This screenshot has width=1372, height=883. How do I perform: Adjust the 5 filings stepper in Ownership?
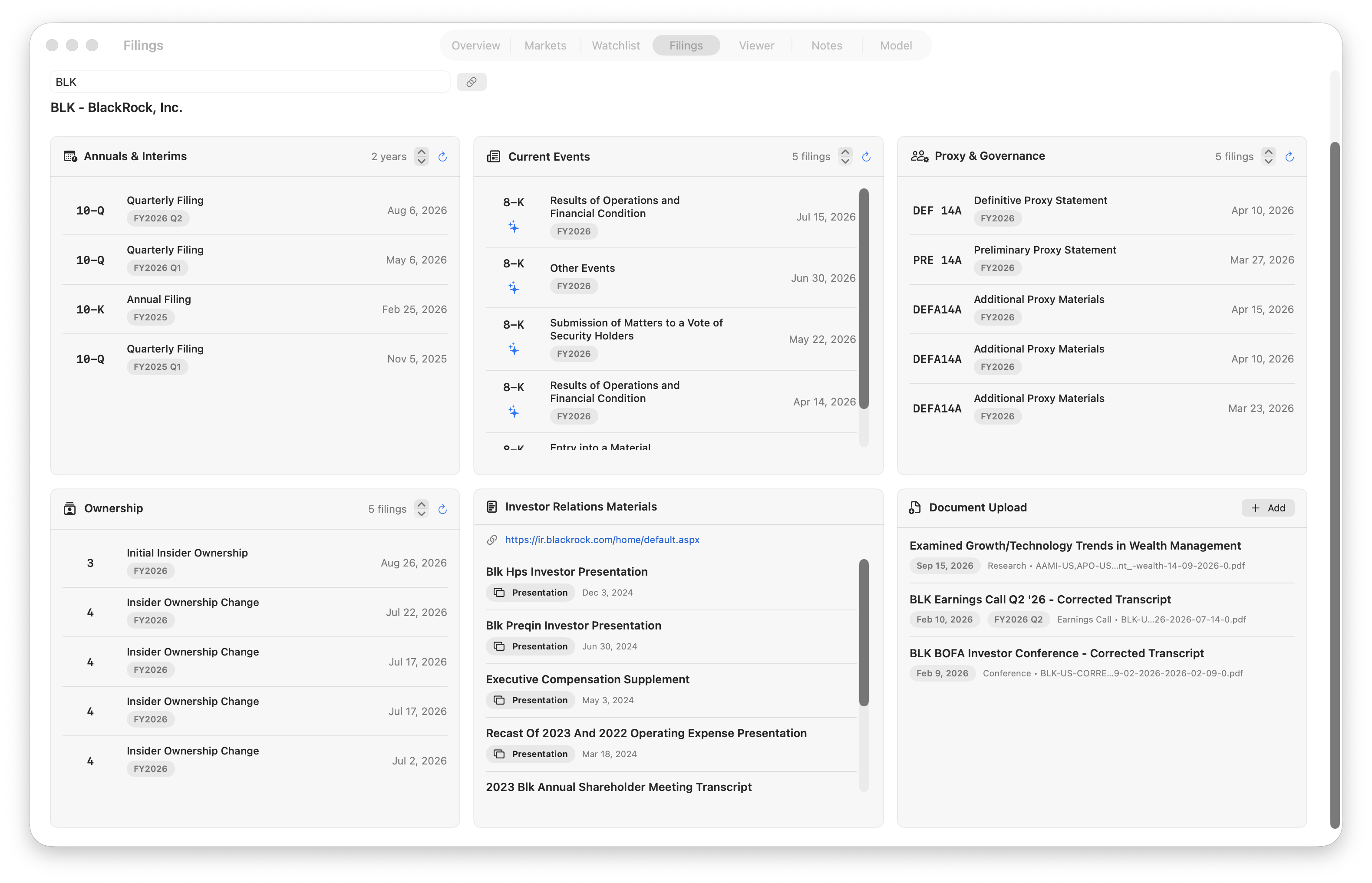[422, 509]
